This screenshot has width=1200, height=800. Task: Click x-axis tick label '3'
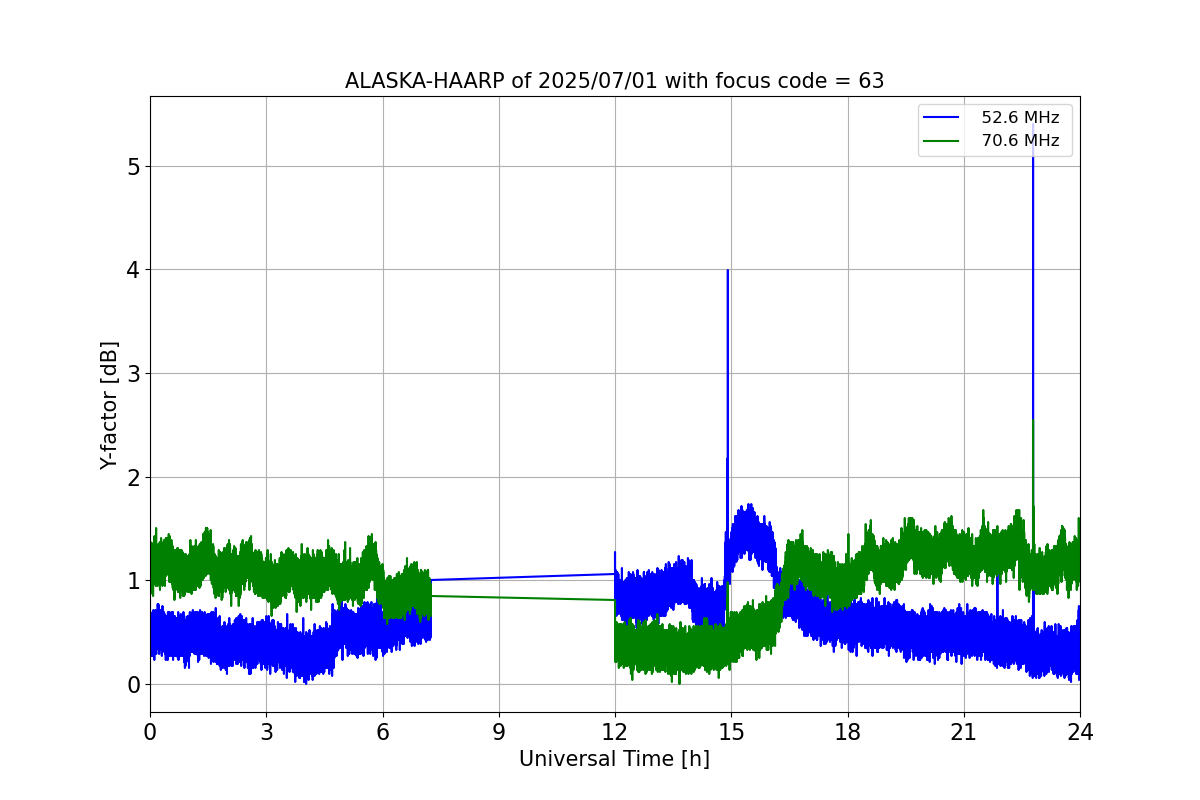click(266, 732)
